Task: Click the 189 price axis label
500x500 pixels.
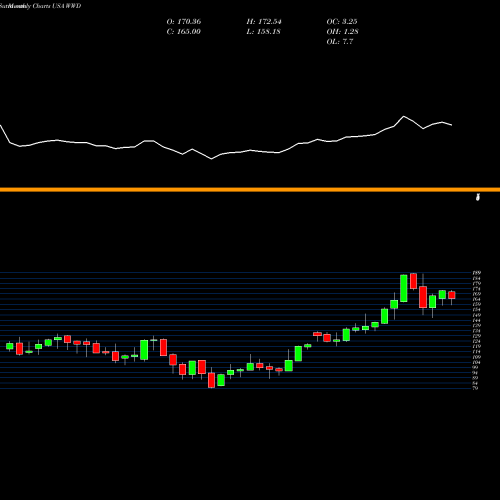Action: click(476, 273)
